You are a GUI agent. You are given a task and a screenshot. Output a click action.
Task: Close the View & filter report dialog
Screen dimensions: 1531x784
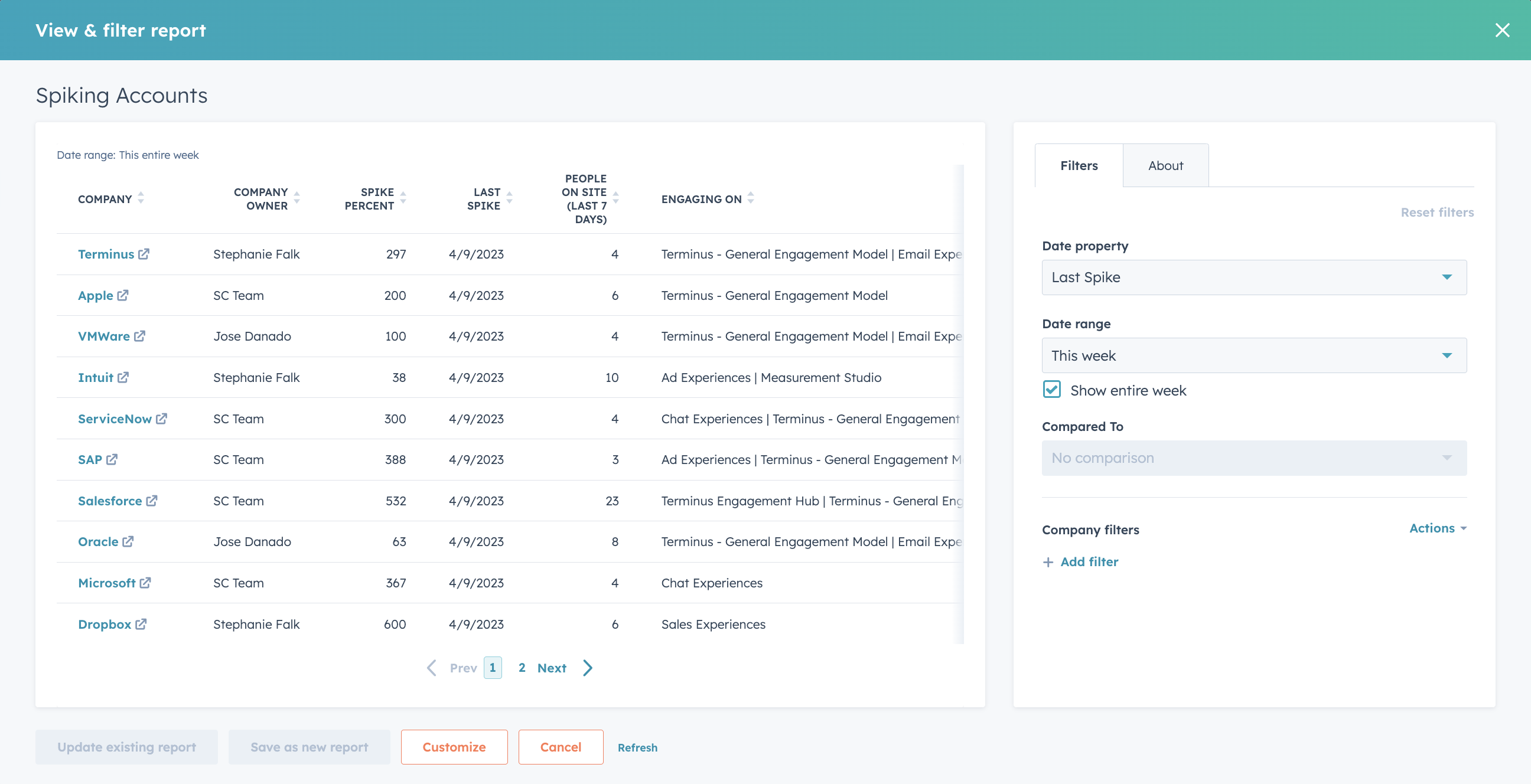click(x=1503, y=30)
